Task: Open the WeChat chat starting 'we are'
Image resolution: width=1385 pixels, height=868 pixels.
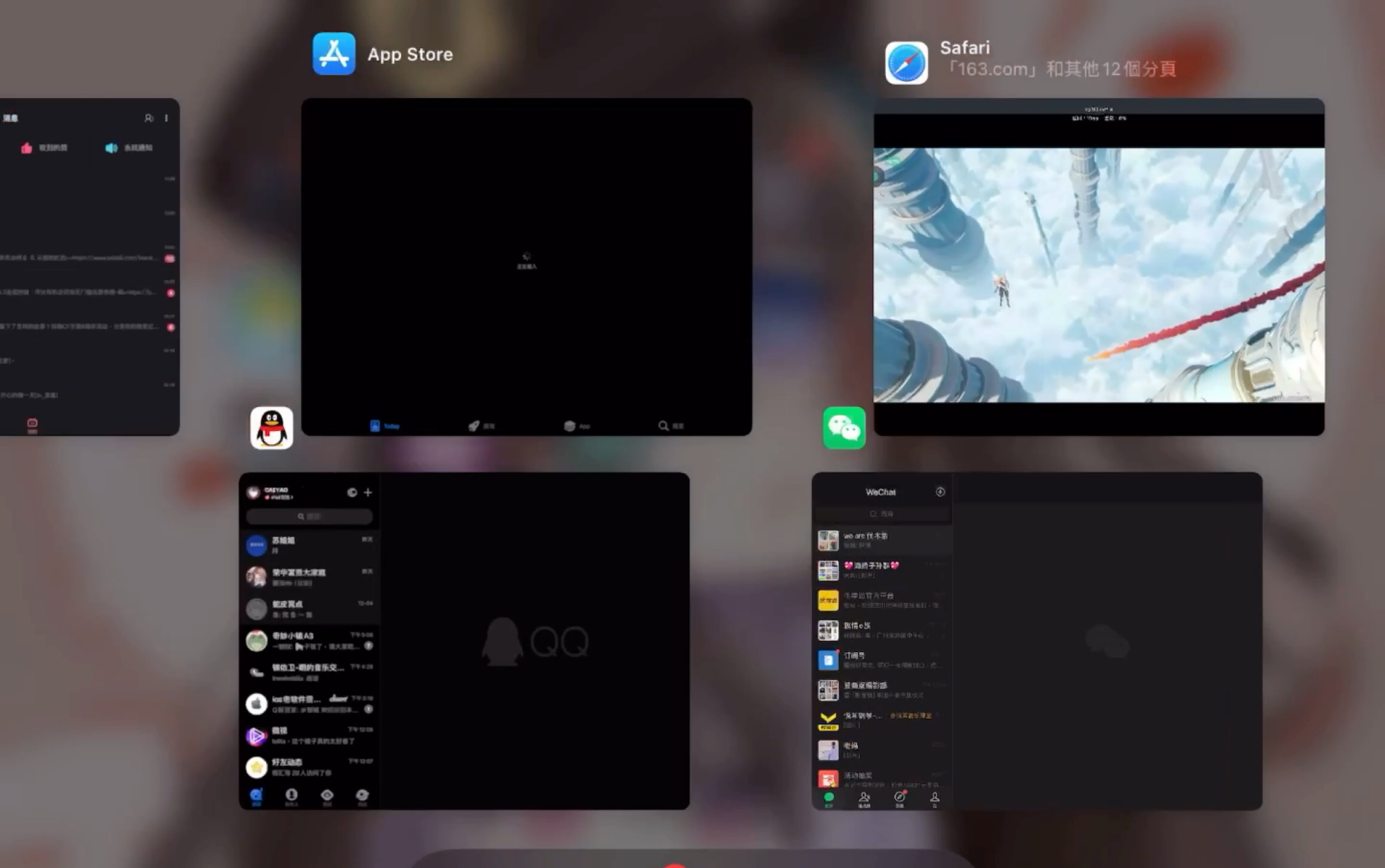Action: tap(882, 540)
